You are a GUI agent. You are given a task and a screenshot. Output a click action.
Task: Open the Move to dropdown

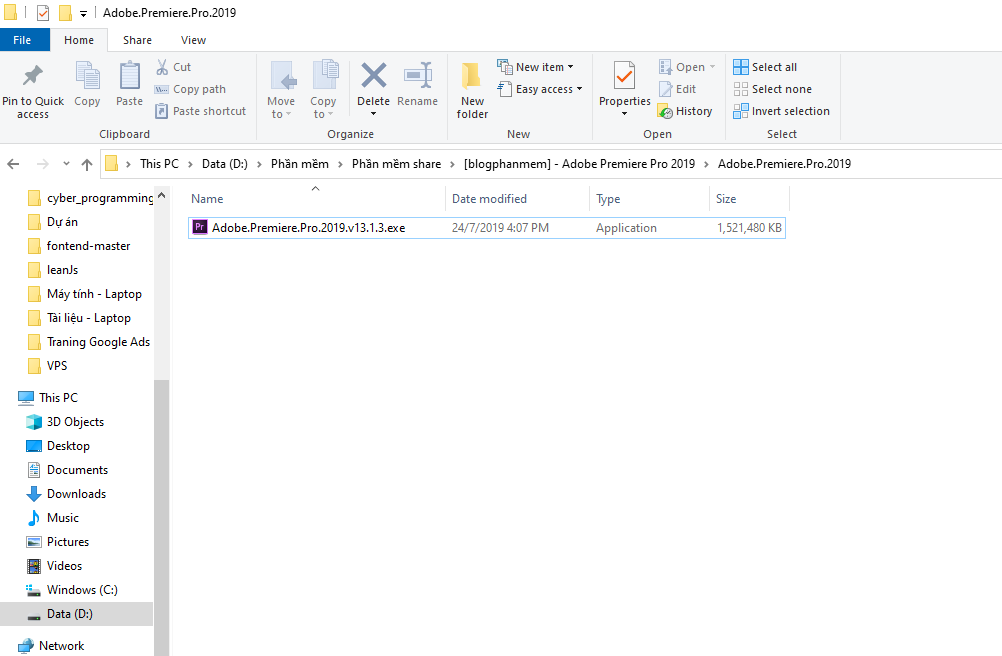pyautogui.click(x=281, y=89)
